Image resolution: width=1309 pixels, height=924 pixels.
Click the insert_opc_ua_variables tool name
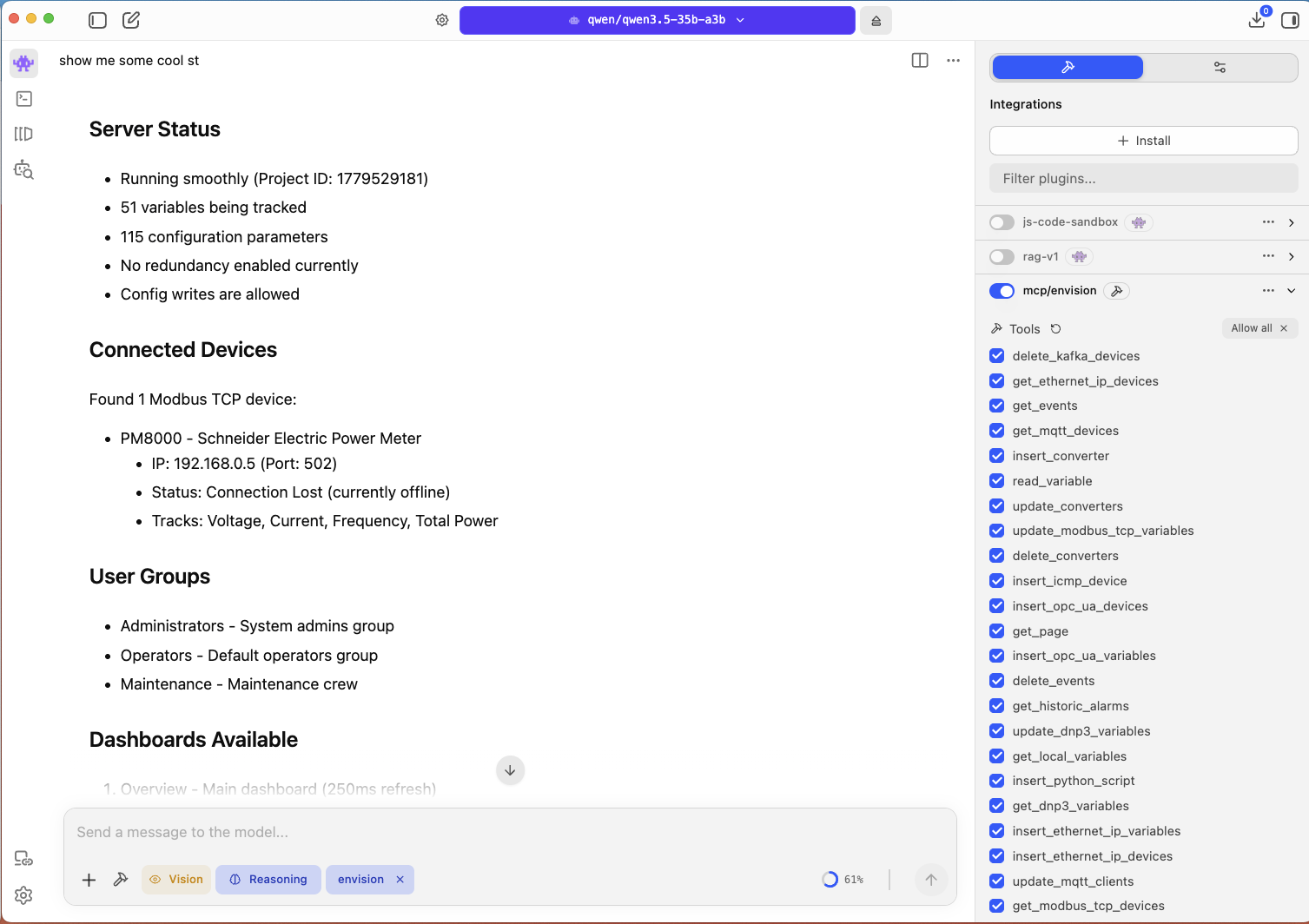1084,656
